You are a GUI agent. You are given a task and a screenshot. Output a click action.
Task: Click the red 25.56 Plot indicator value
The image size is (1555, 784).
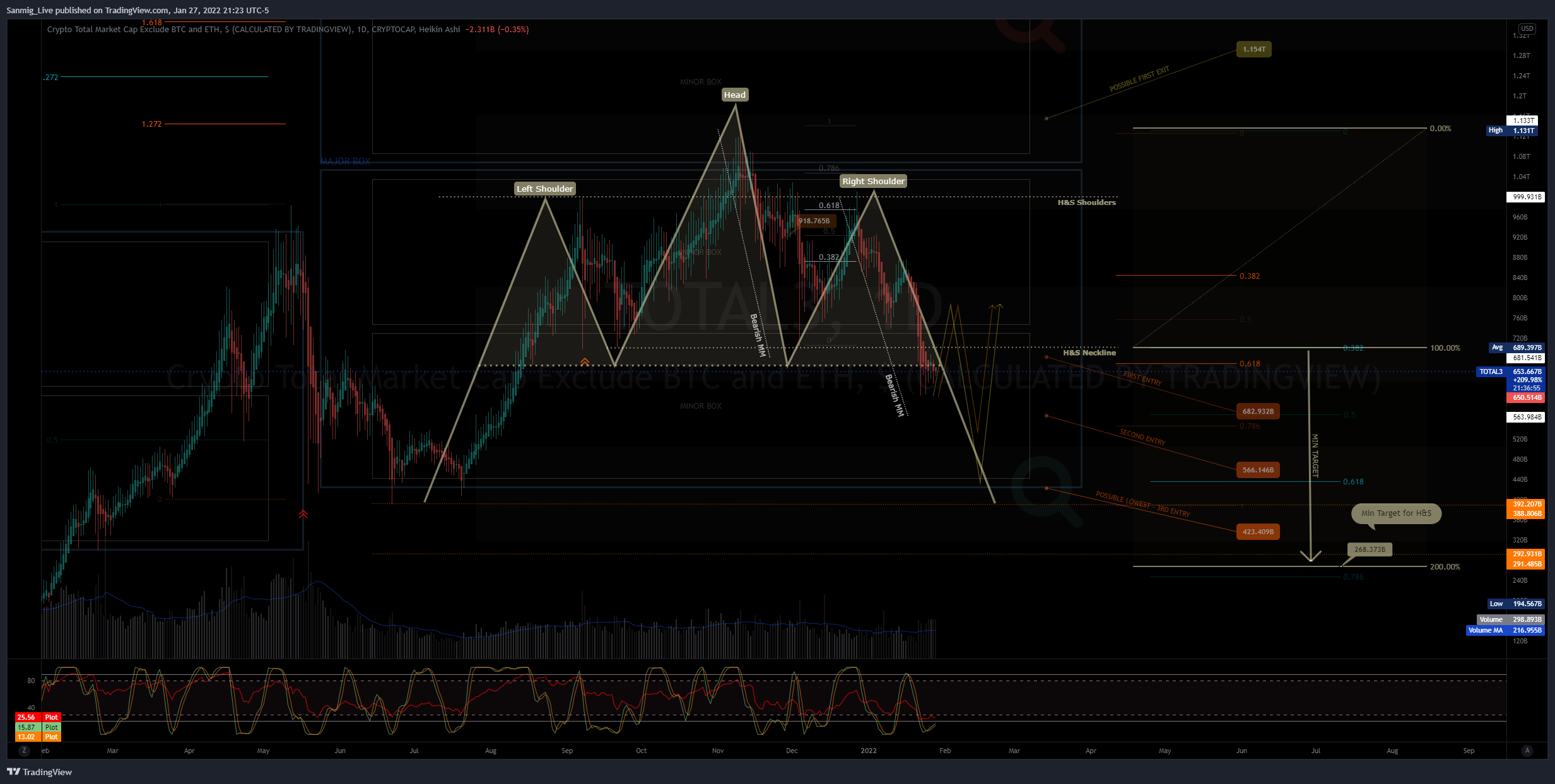point(38,717)
